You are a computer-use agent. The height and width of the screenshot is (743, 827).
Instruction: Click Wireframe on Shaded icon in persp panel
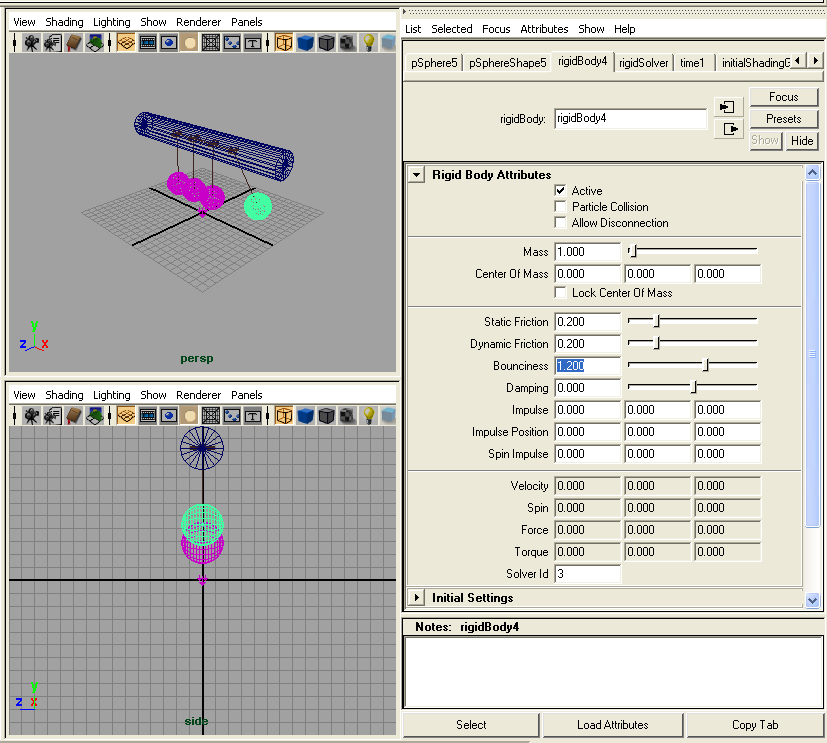[x=326, y=43]
